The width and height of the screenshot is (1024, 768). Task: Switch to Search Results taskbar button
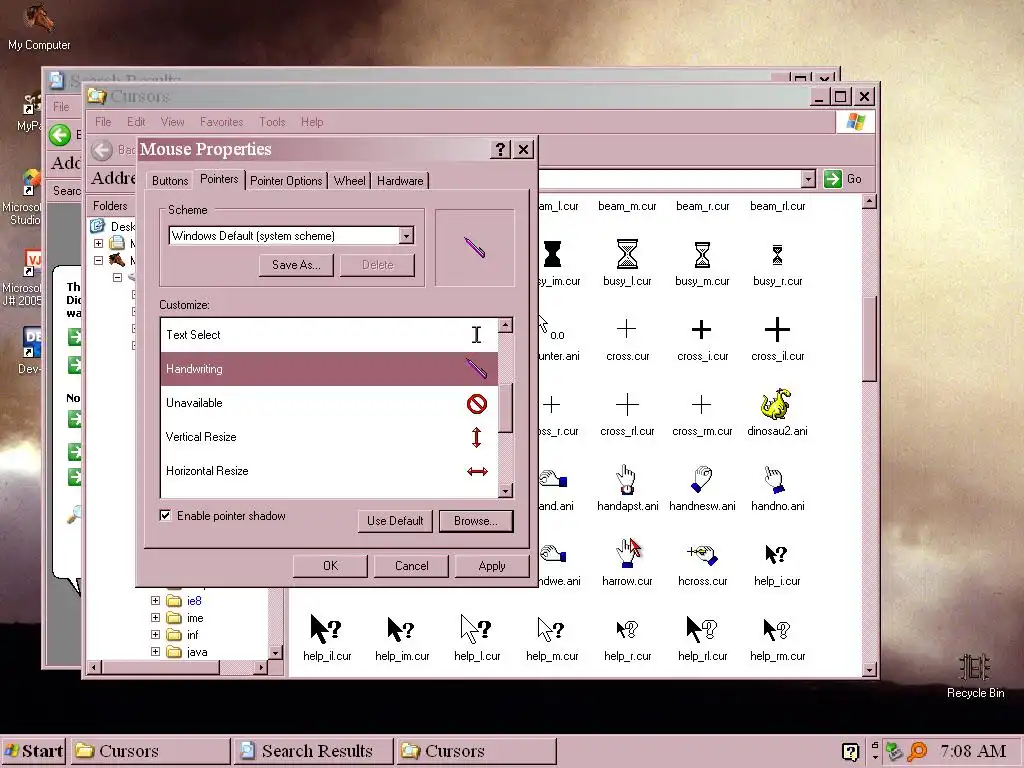(x=312, y=751)
